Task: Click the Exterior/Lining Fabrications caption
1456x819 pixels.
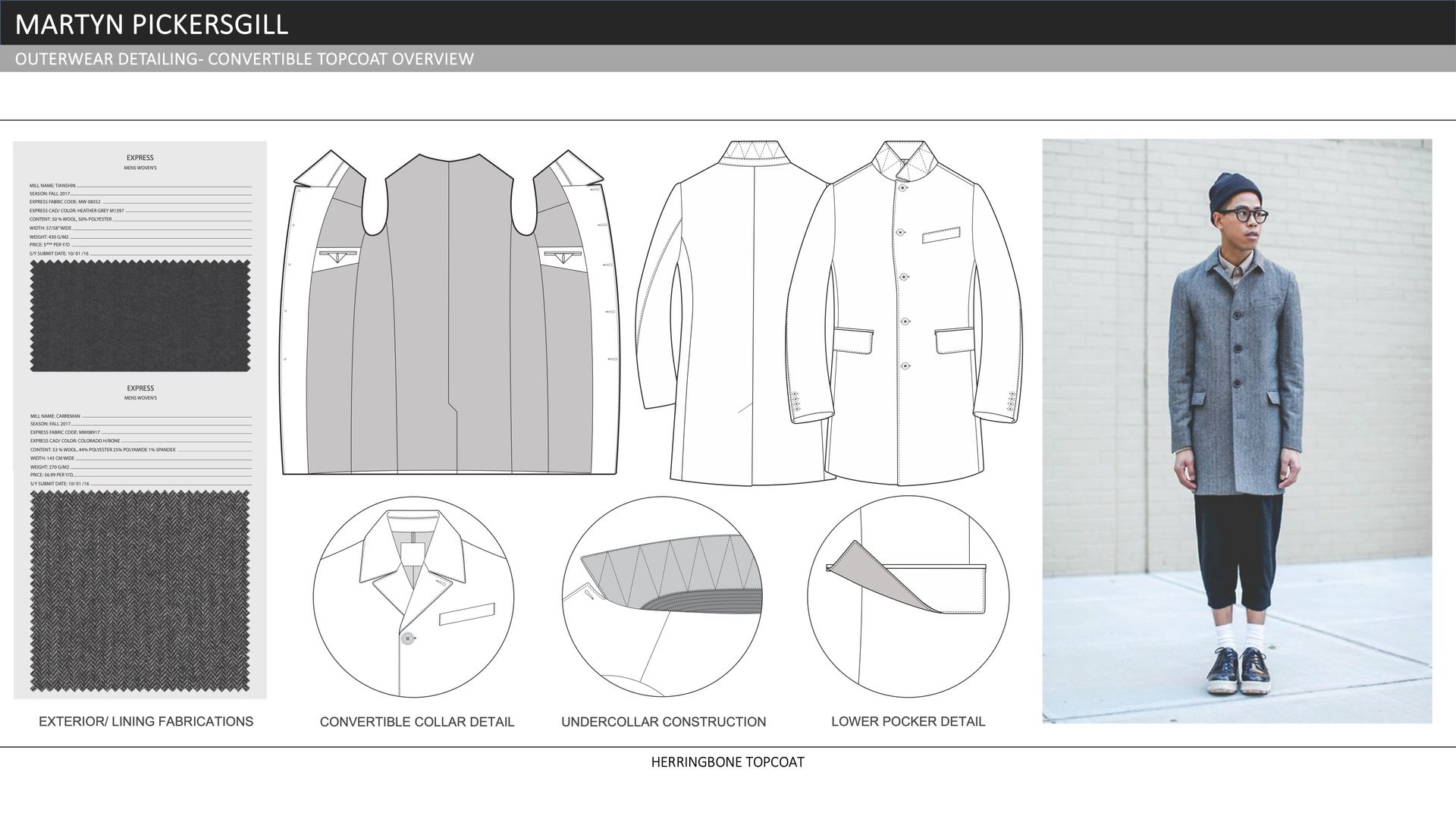Action: click(x=146, y=721)
